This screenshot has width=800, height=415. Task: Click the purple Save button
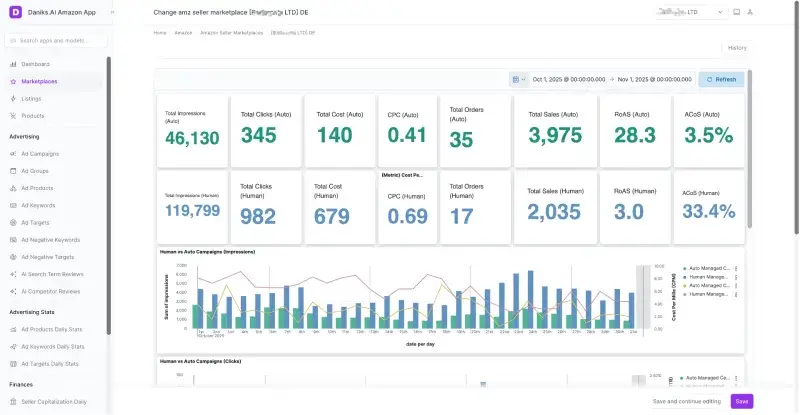[x=741, y=401]
